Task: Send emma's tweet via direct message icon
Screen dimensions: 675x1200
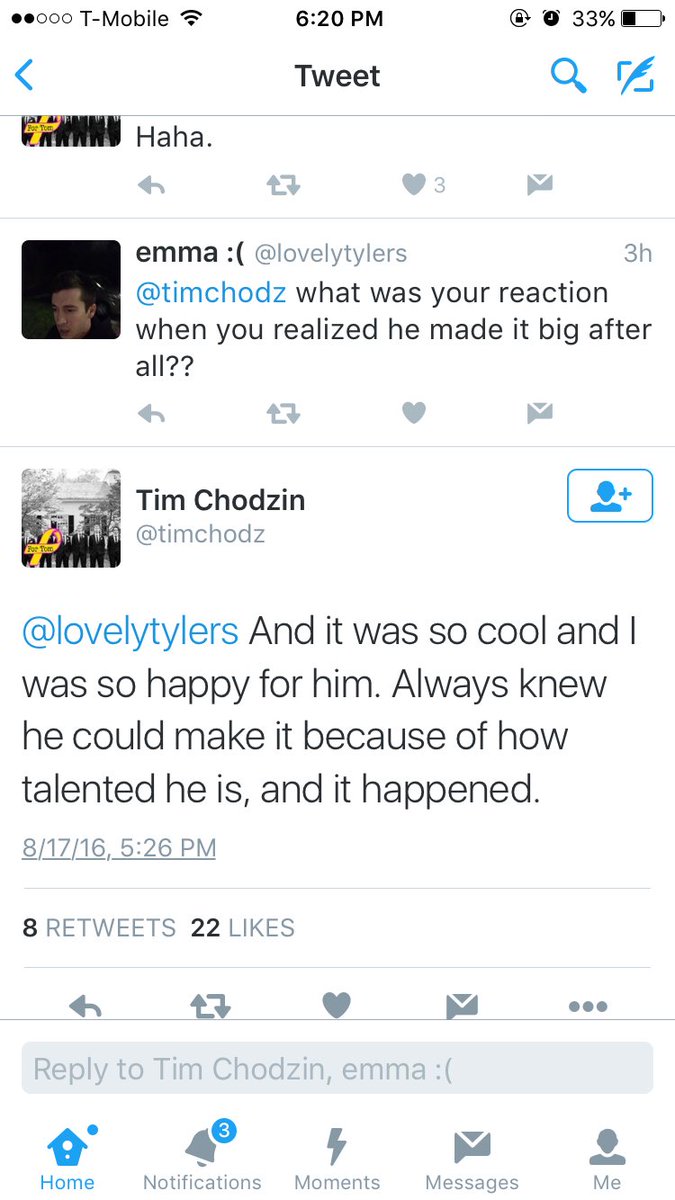Action: tap(540, 412)
